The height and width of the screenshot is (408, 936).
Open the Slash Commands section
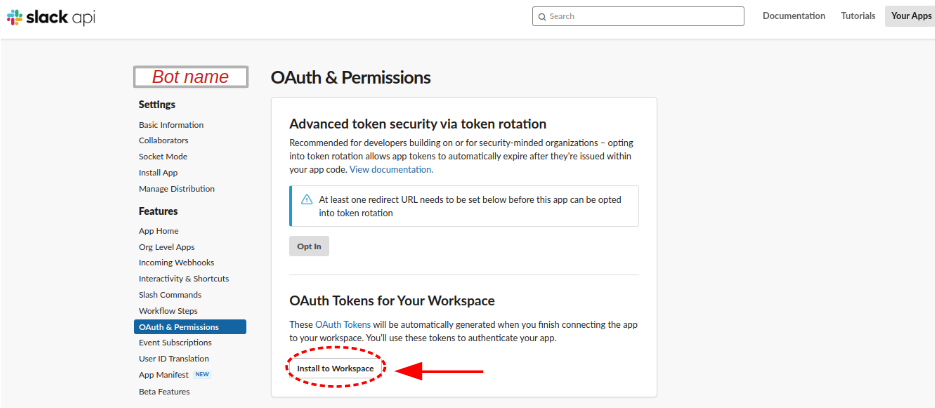click(x=170, y=295)
